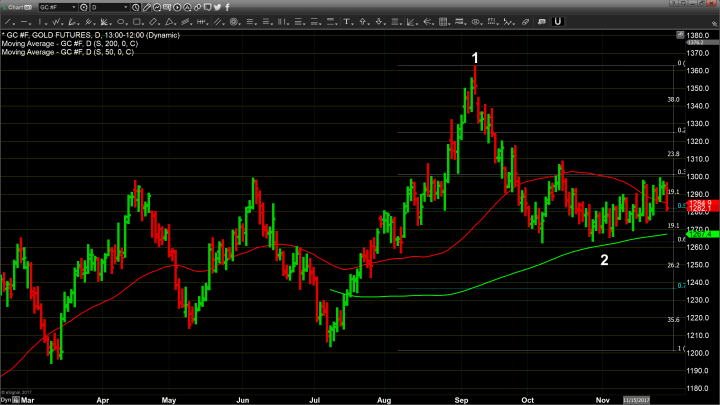Click the eraser tool in toolbar
720x405 pixels.
coord(526,21)
